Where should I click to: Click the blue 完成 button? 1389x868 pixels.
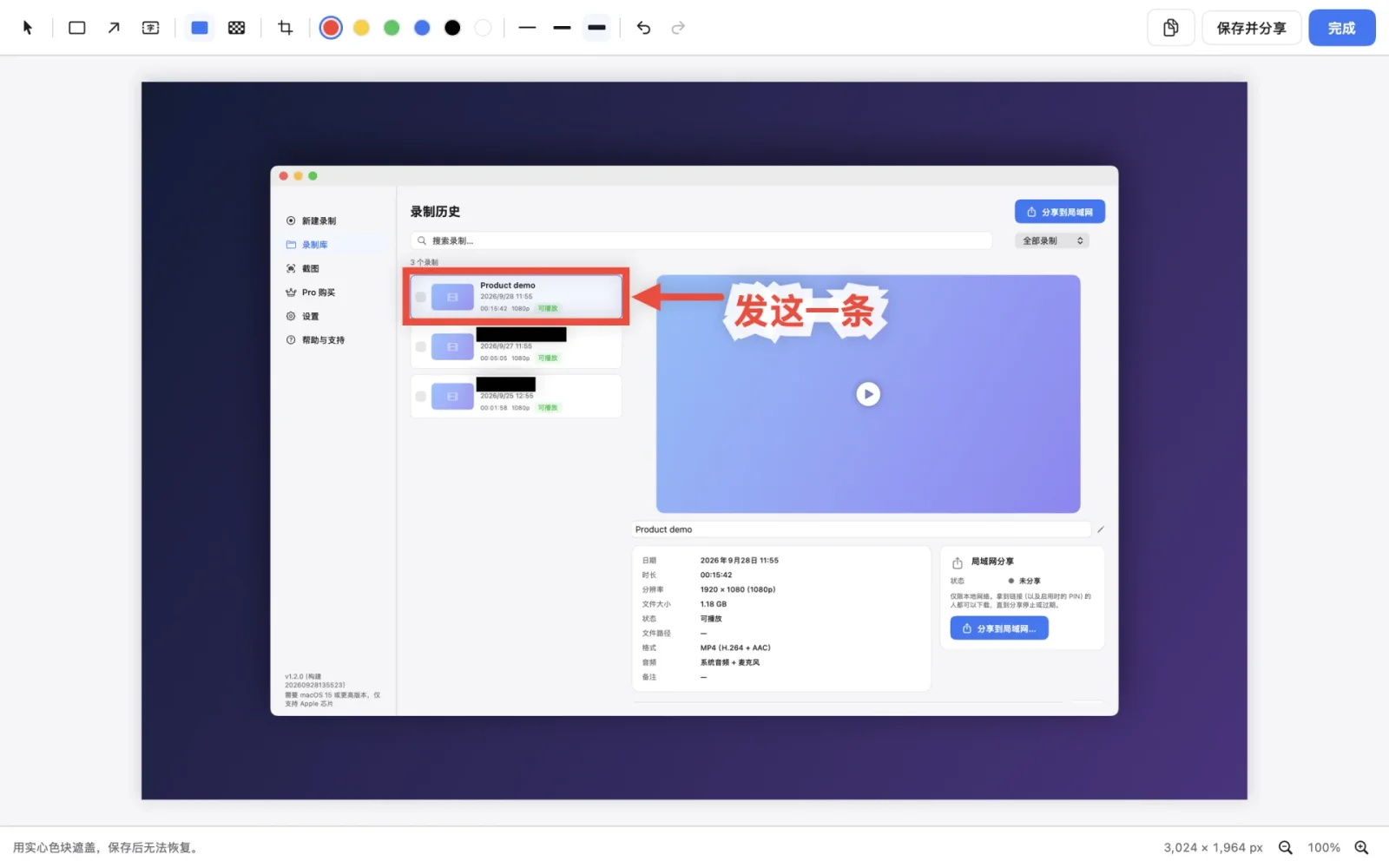coord(1341,28)
